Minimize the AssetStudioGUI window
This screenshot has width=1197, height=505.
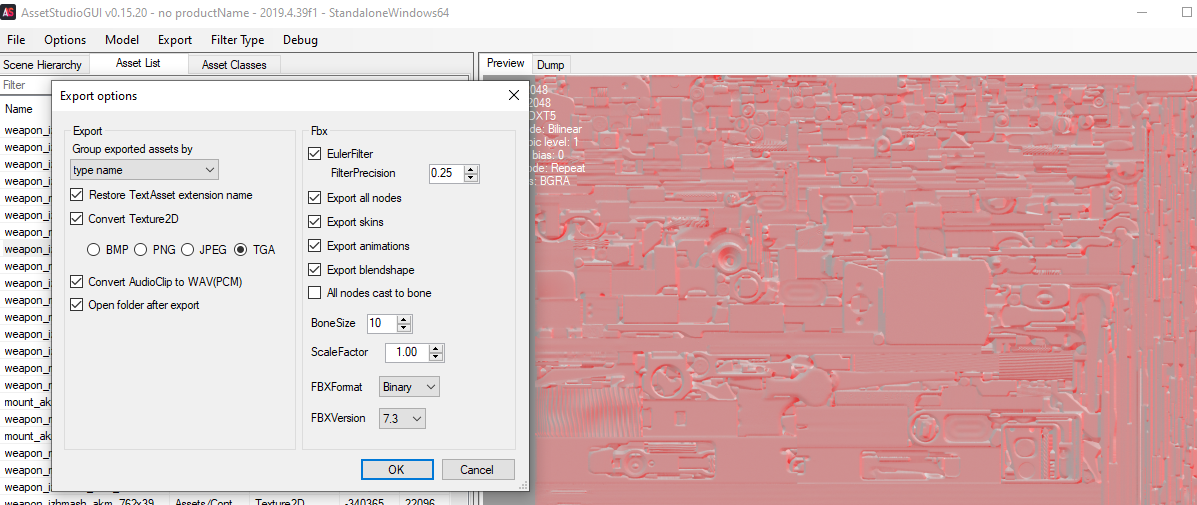click(1144, 14)
